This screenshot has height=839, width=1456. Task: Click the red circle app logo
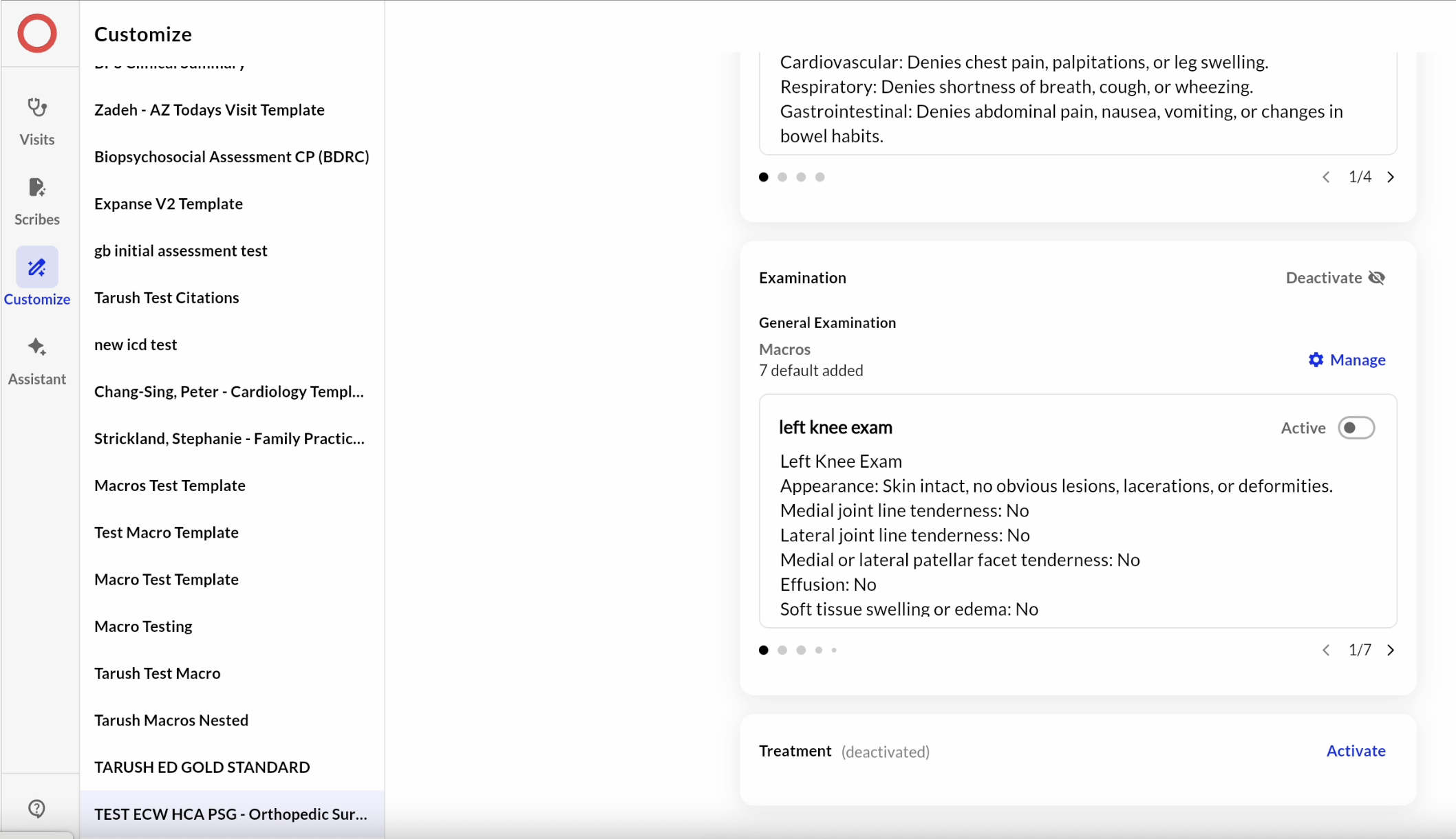tap(37, 33)
